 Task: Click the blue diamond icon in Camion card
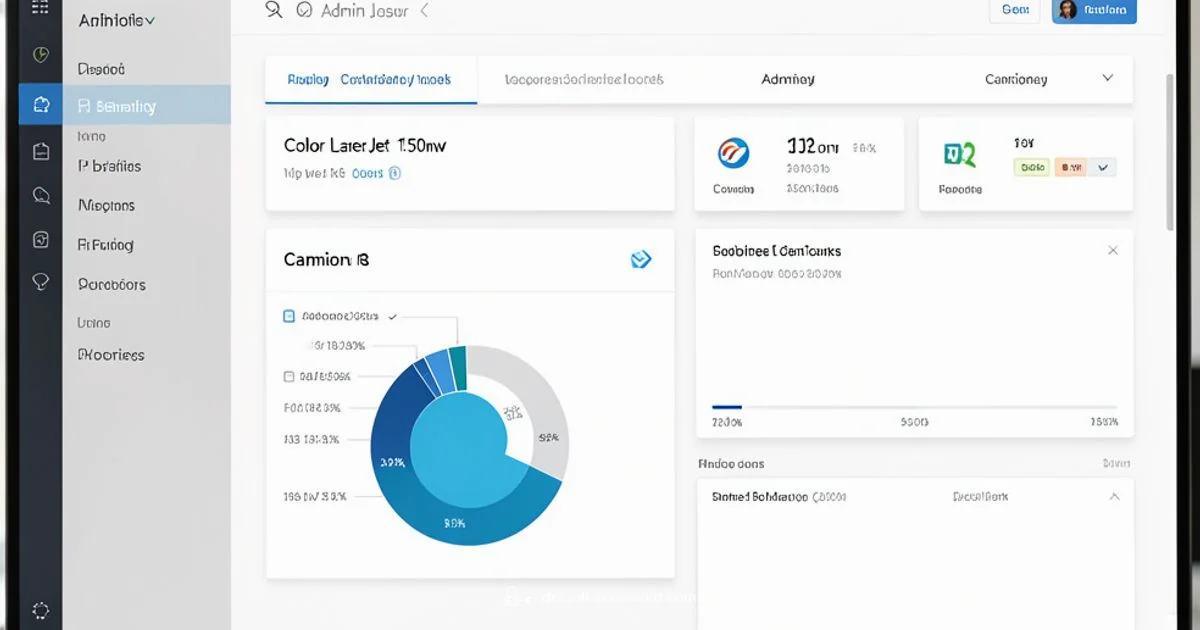coord(641,260)
